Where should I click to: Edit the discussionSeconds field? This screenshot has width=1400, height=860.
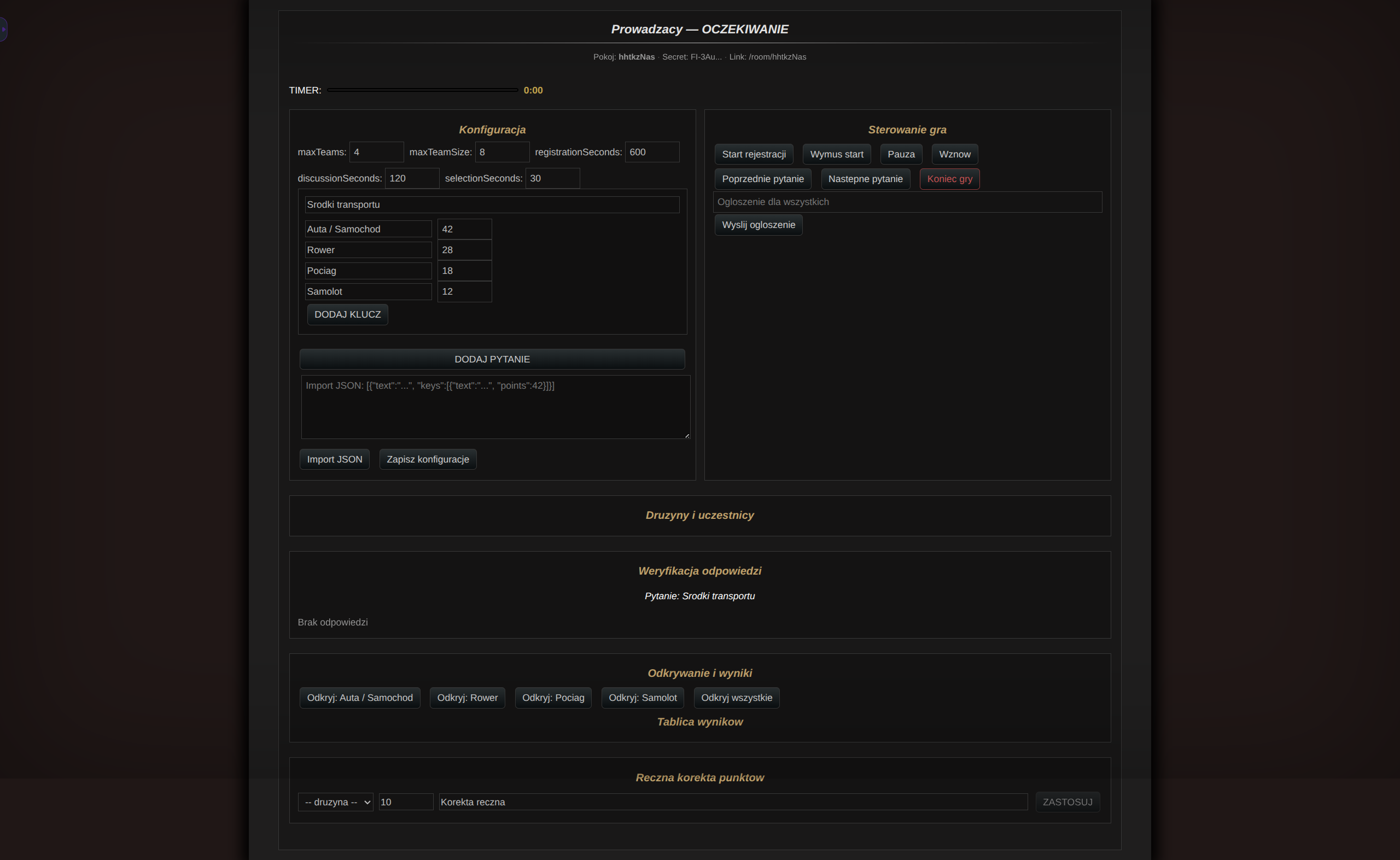pyautogui.click(x=412, y=178)
